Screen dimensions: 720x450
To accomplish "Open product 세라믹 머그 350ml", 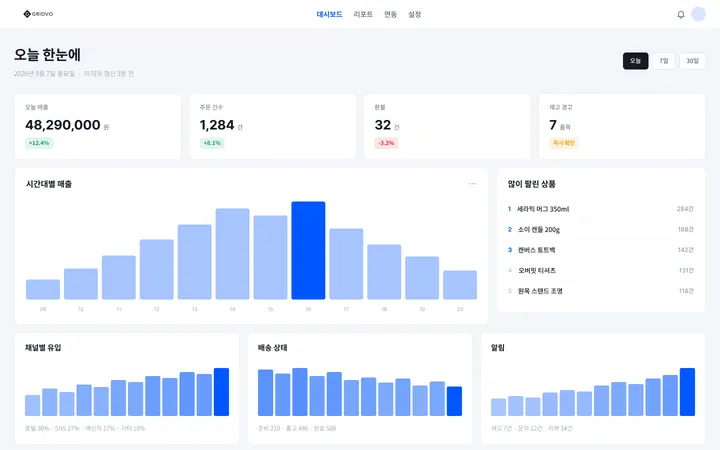I will (601, 209).
